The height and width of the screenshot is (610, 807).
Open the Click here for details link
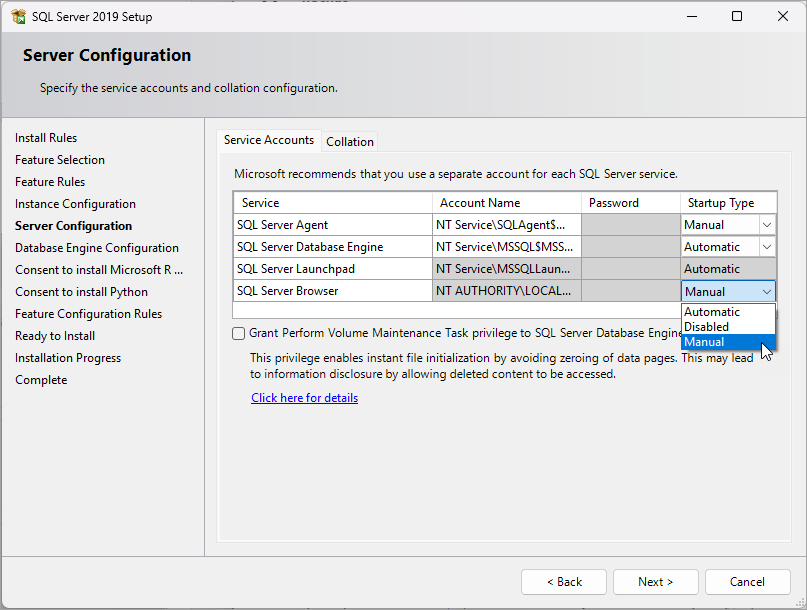305,398
